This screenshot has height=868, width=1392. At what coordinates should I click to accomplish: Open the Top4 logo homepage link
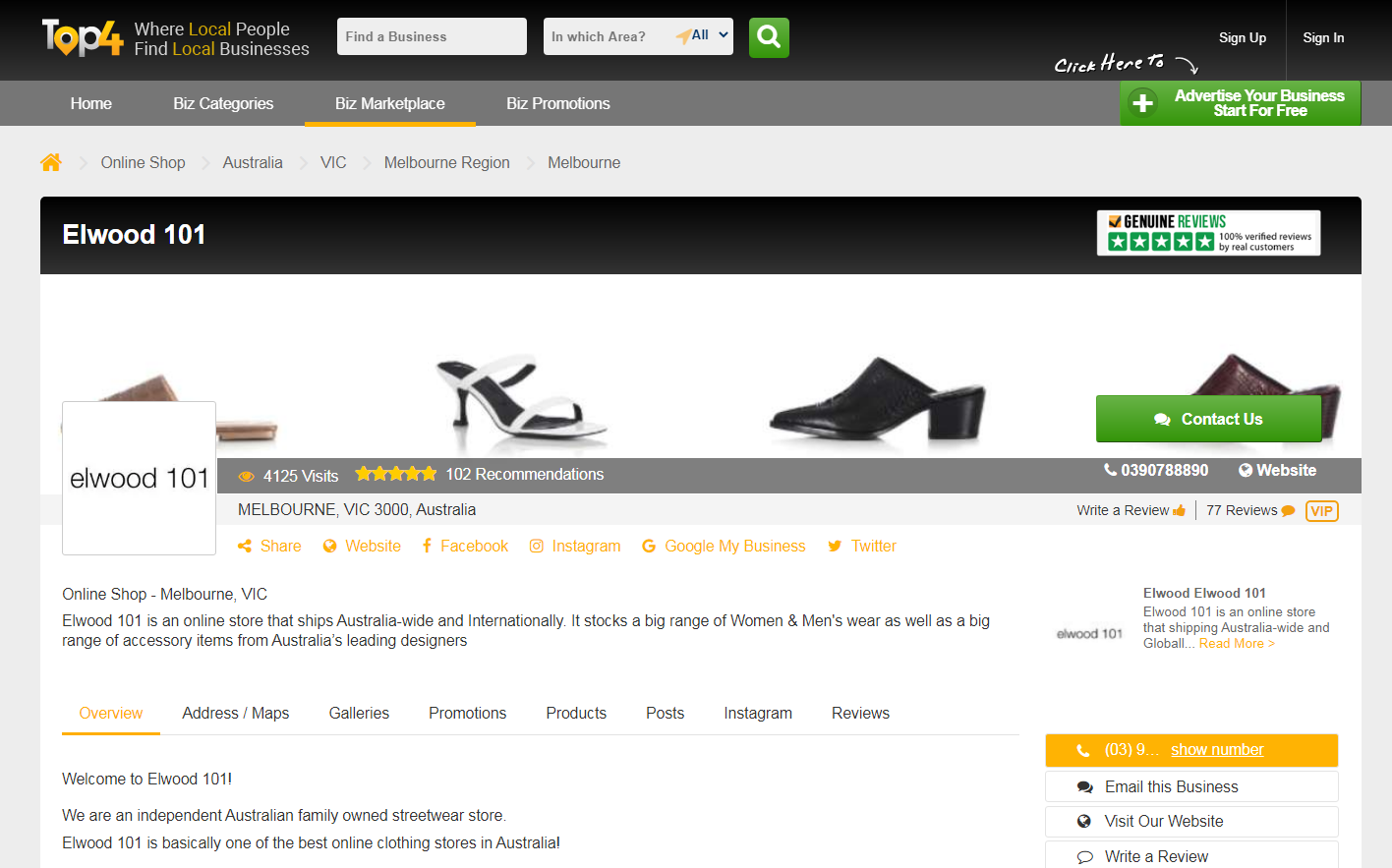[x=83, y=38]
